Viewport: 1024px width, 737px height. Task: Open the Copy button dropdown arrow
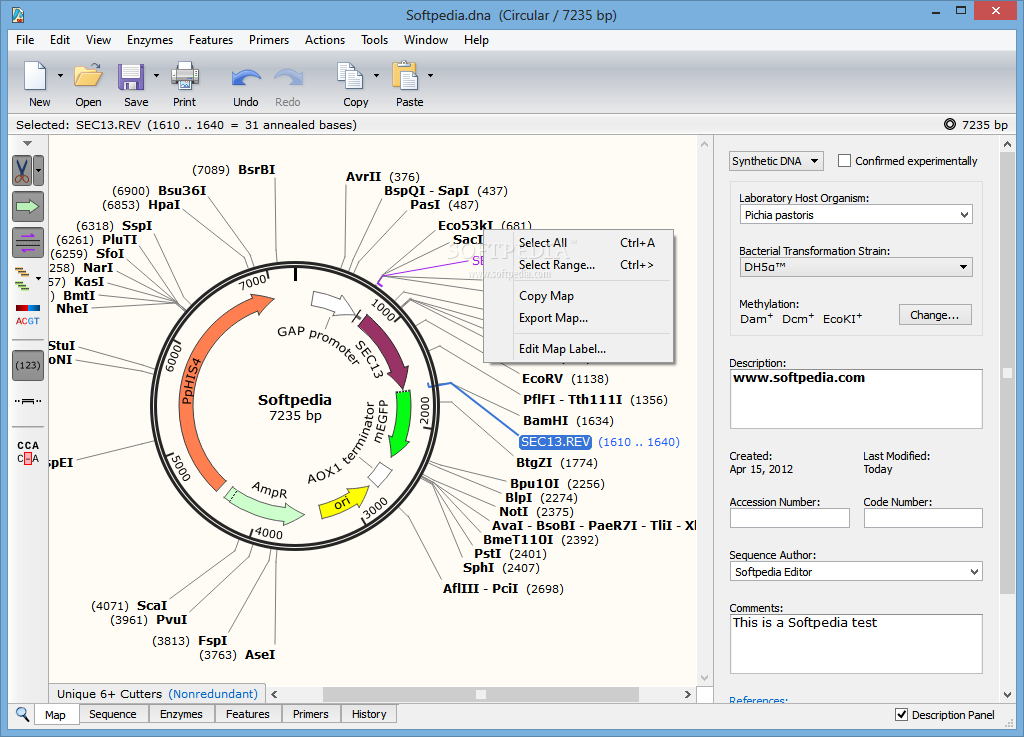coord(376,76)
